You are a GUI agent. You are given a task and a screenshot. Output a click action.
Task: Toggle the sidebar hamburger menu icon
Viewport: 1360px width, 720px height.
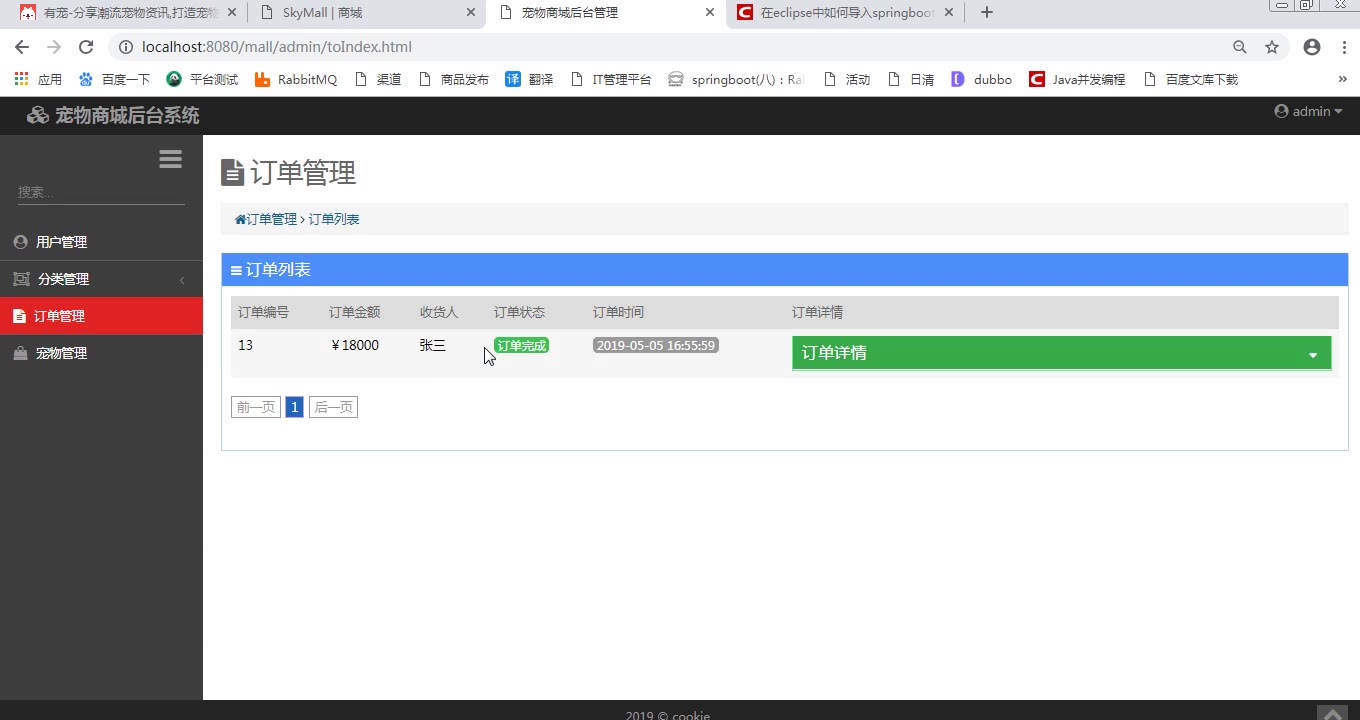[x=170, y=159]
